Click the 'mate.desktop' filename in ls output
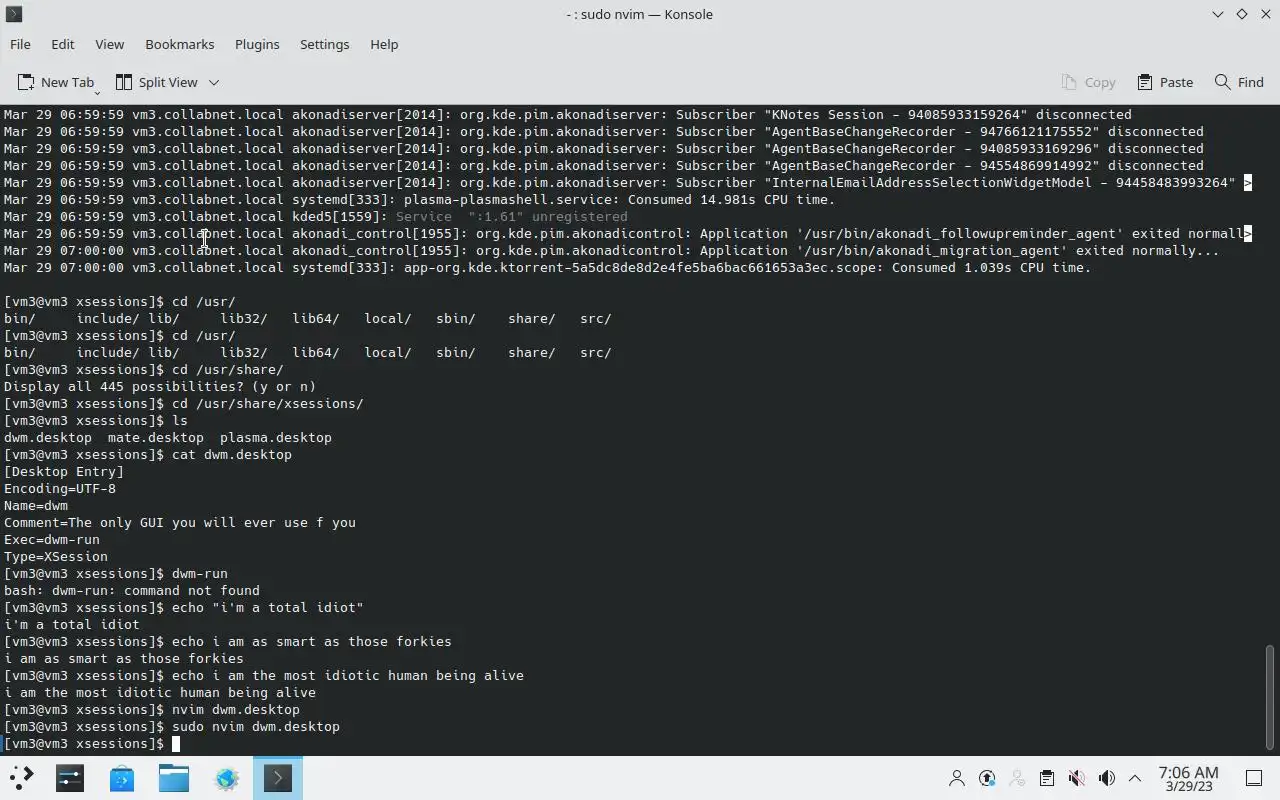This screenshot has height=800, width=1280. pos(156,438)
